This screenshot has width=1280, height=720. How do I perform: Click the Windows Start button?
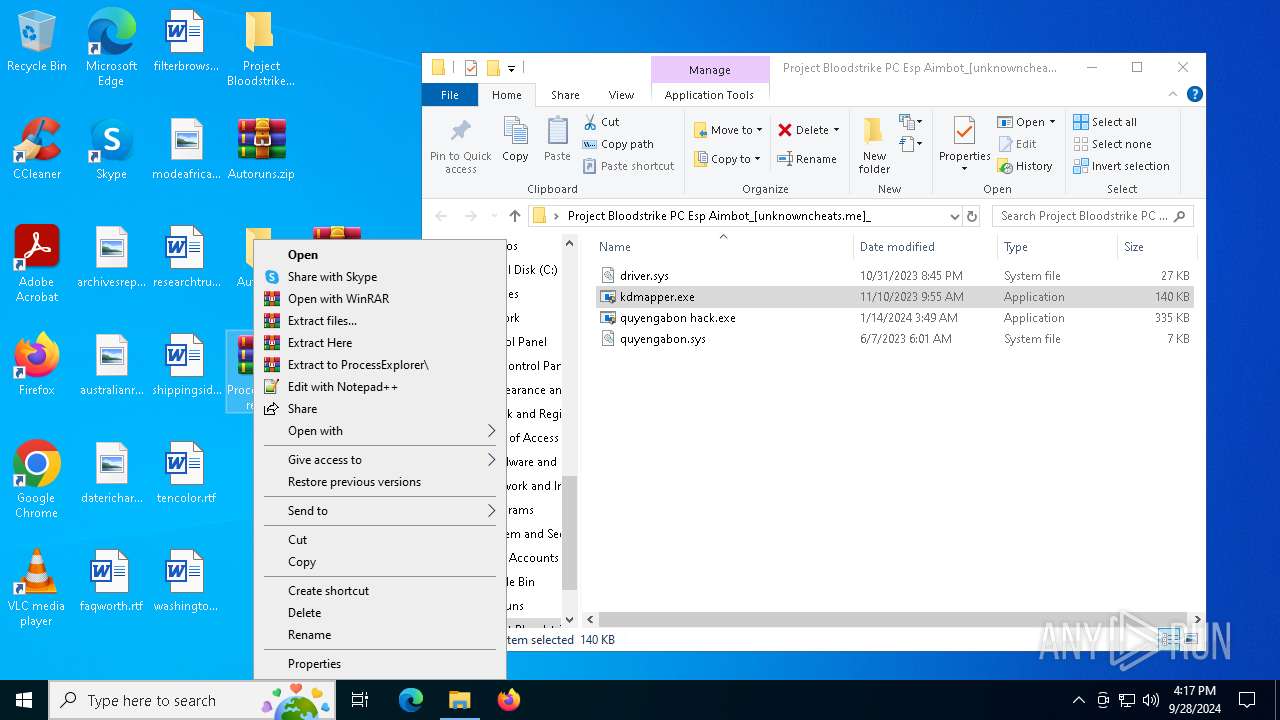coord(24,700)
